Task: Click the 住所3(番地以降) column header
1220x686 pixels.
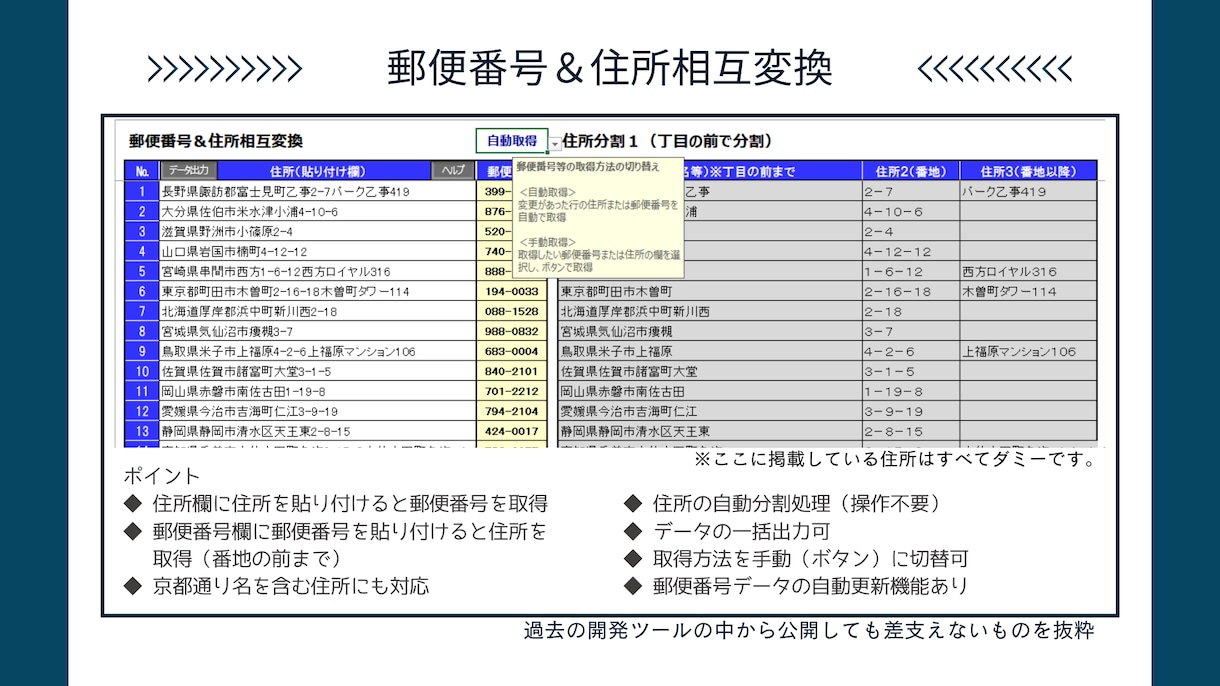Action: pos(1028,171)
